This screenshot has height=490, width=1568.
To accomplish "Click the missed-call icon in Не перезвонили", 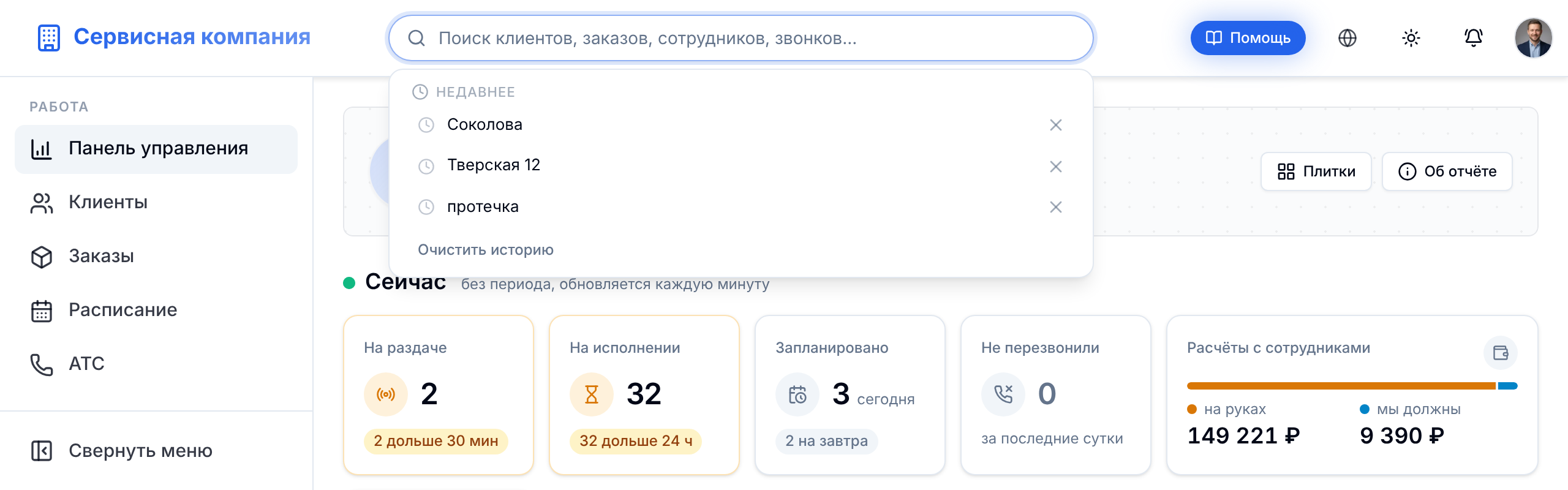I will click(x=1003, y=394).
